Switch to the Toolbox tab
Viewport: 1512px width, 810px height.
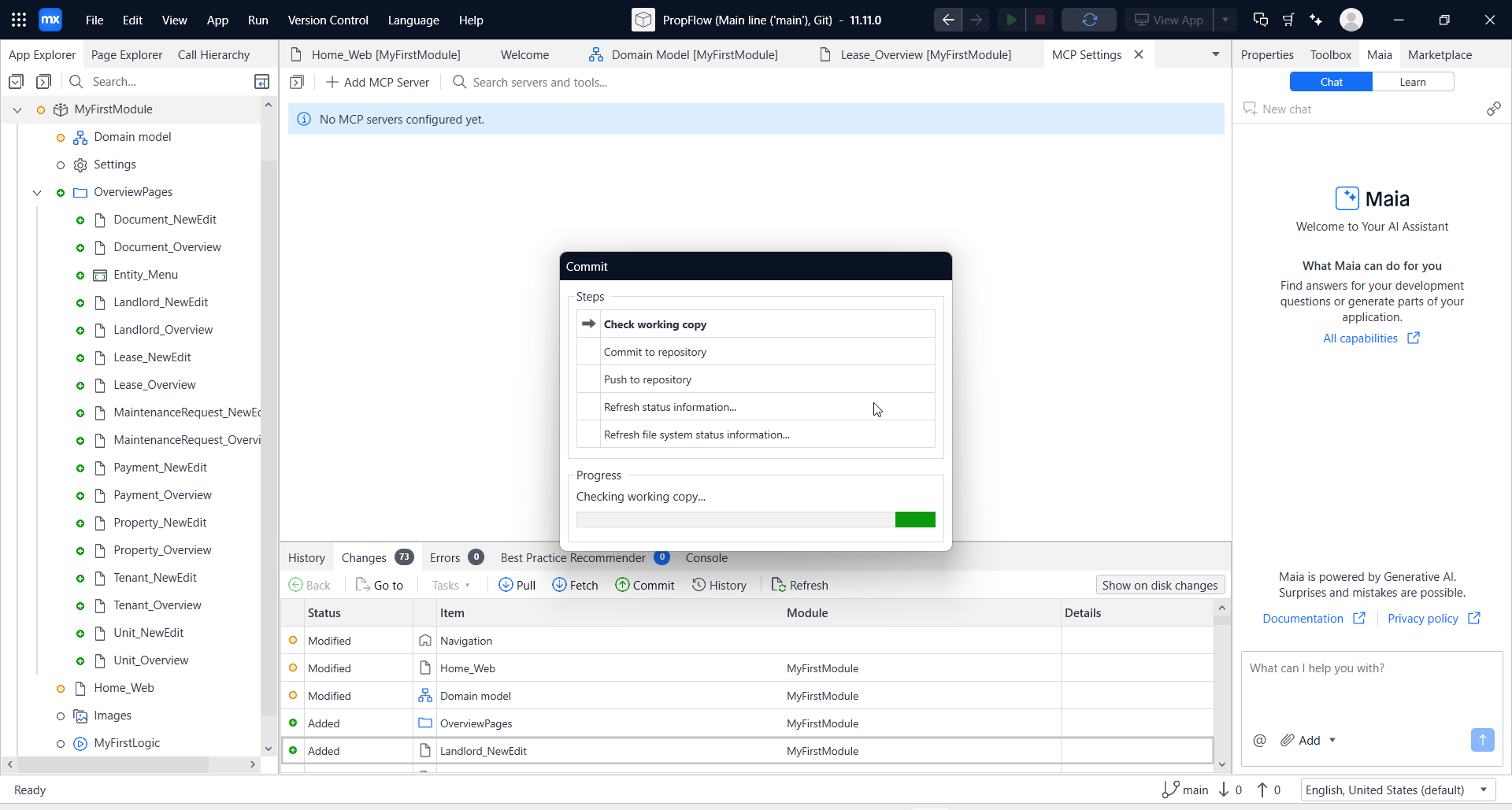1330,54
